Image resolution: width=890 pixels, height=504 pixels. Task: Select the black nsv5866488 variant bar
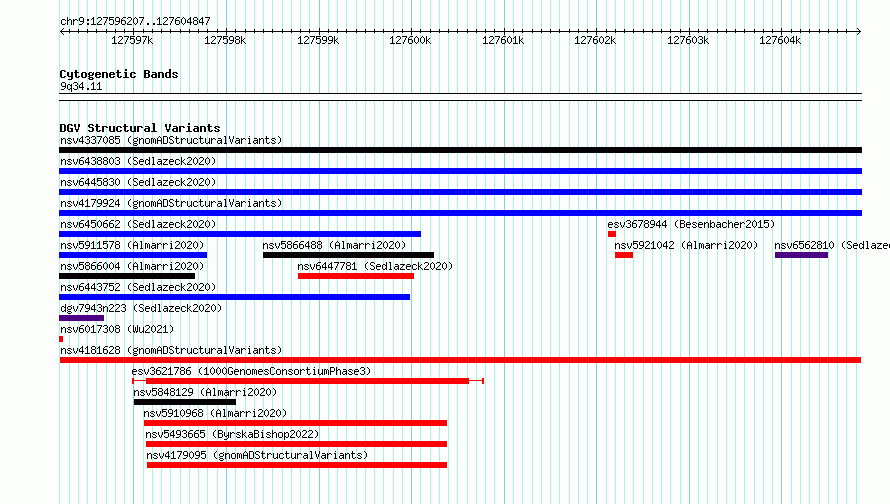pyautogui.click(x=349, y=255)
